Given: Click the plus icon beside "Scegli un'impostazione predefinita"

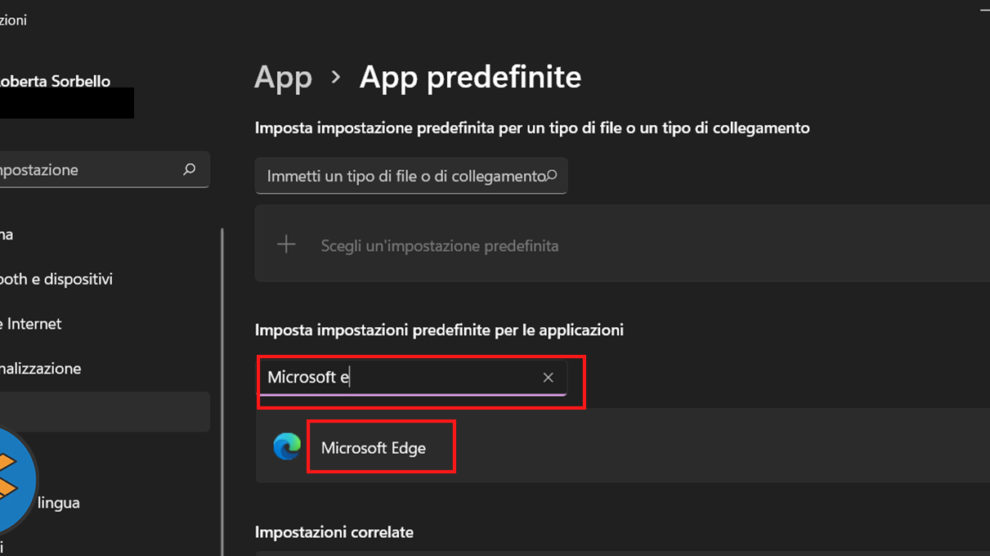Looking at the screenshot, I should (286, 245).
